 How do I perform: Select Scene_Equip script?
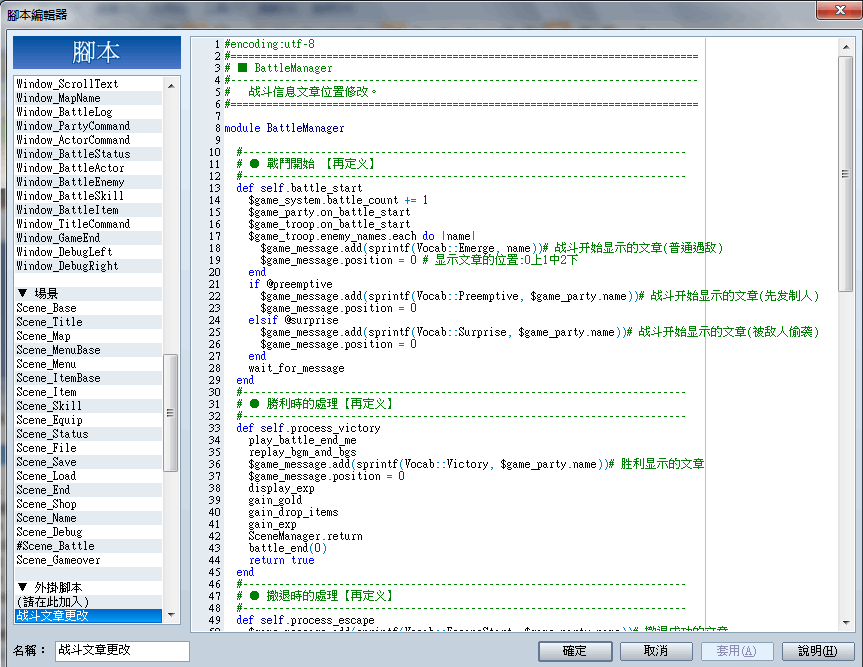pyautogui.click(x=88, y=420)
